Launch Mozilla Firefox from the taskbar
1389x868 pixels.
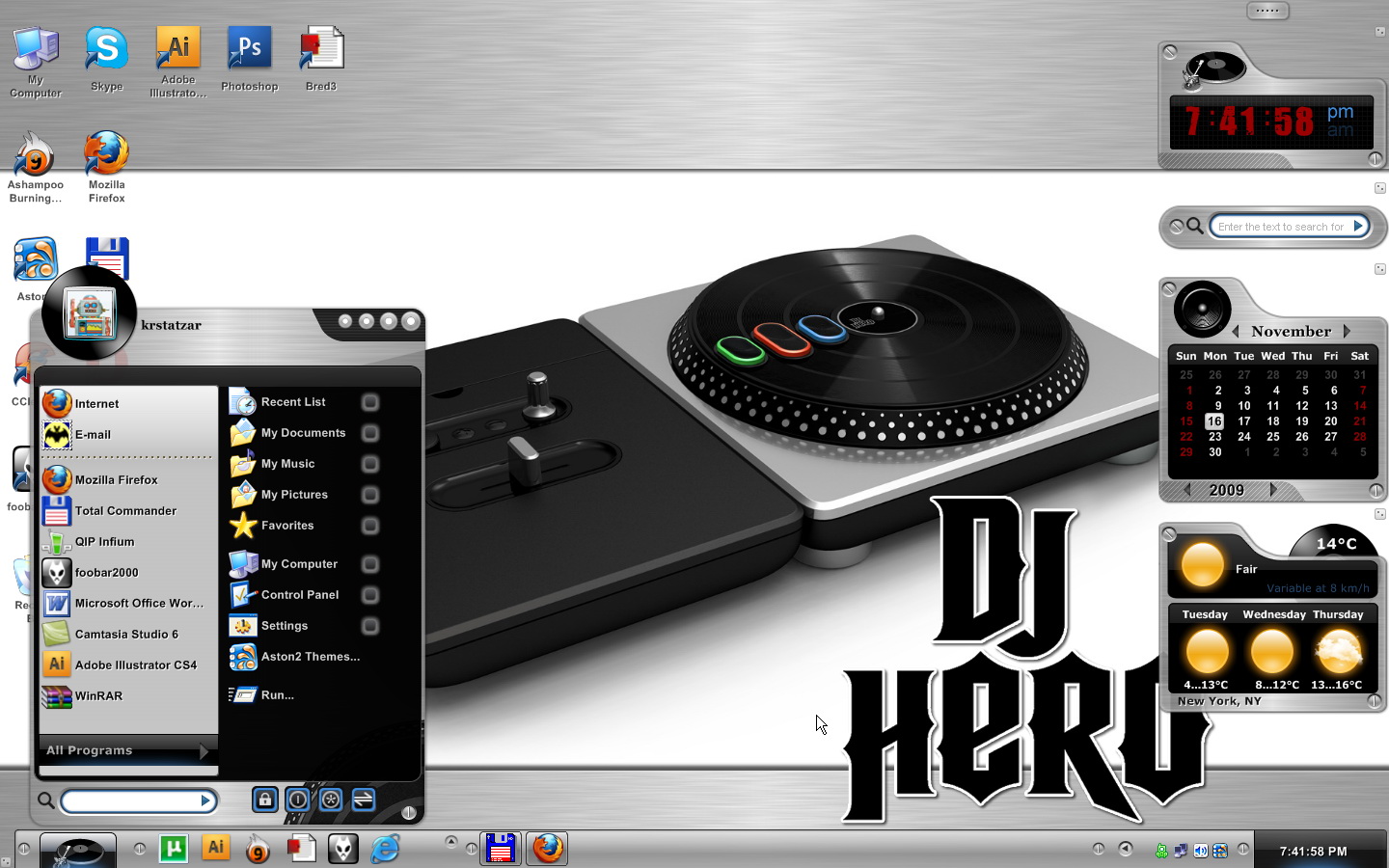(x=547, y=849)
